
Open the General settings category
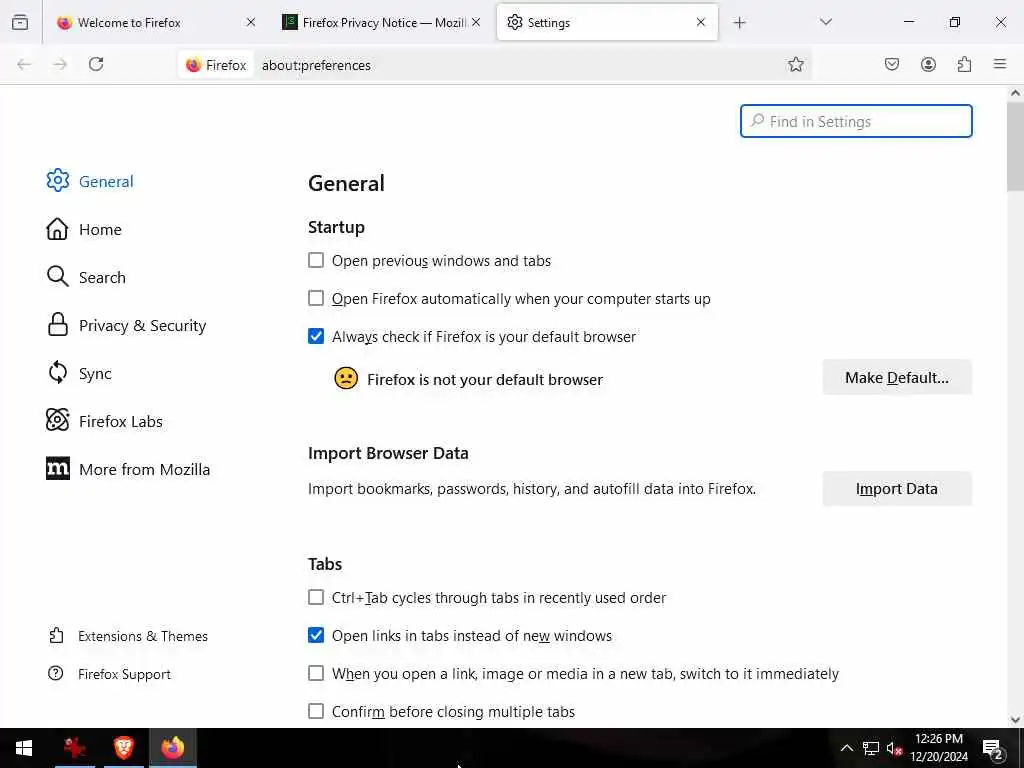pyautogui.click(x=90, y=181)
